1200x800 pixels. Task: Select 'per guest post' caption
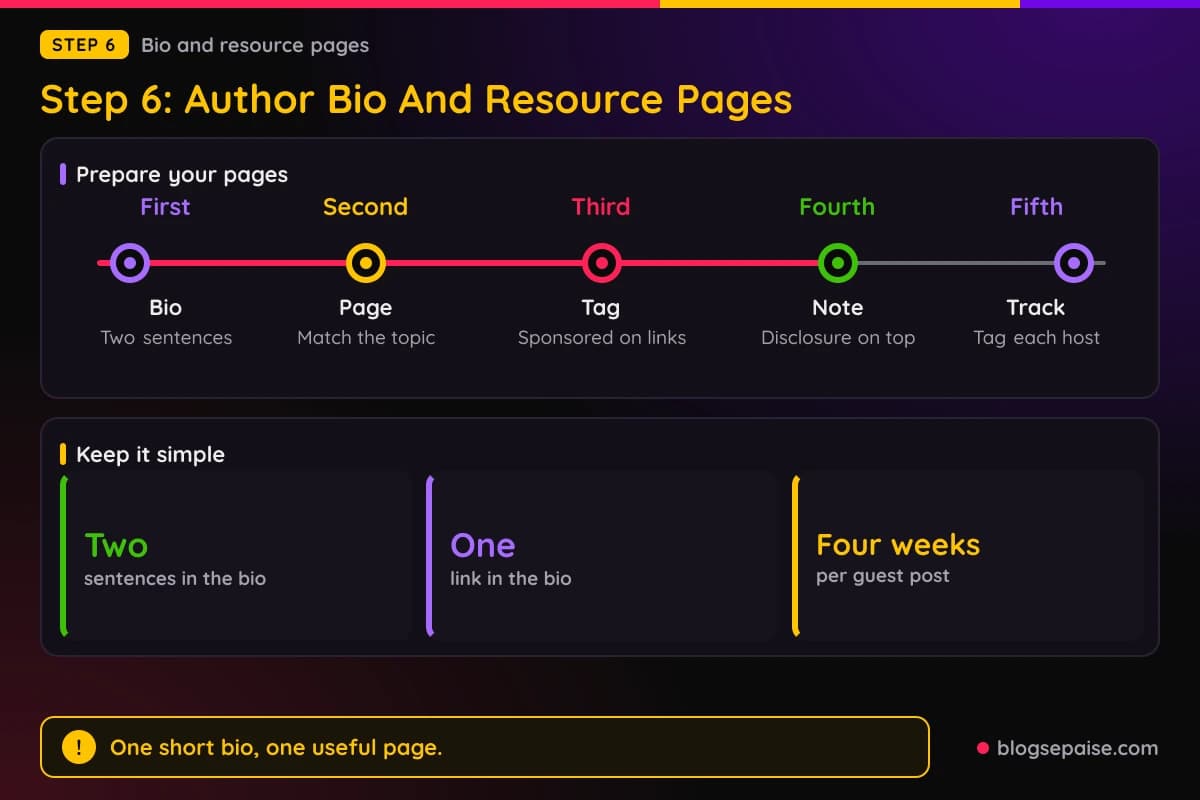(883, 576)
